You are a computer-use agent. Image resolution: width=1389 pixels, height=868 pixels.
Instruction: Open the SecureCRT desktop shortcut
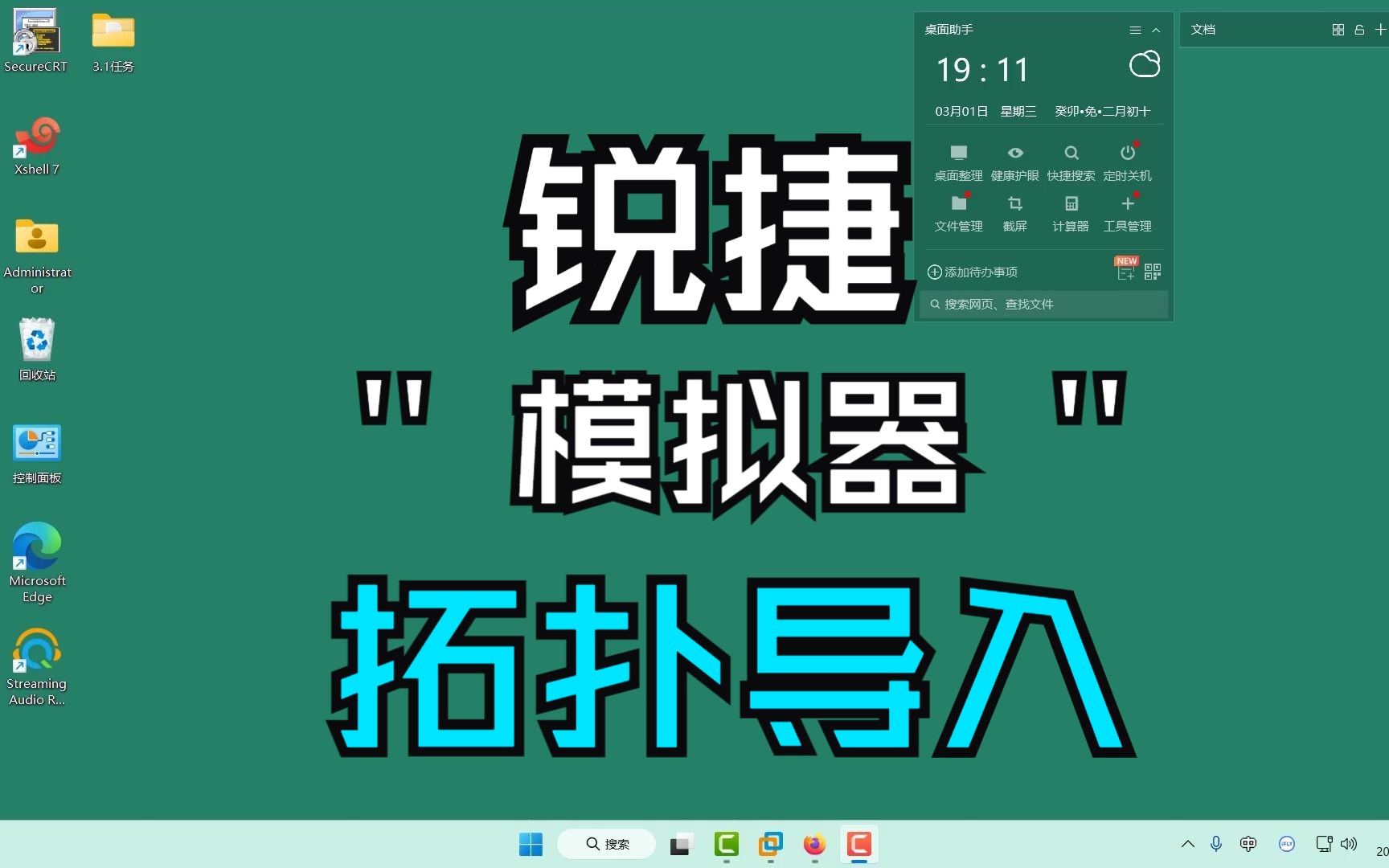[35, 40]
